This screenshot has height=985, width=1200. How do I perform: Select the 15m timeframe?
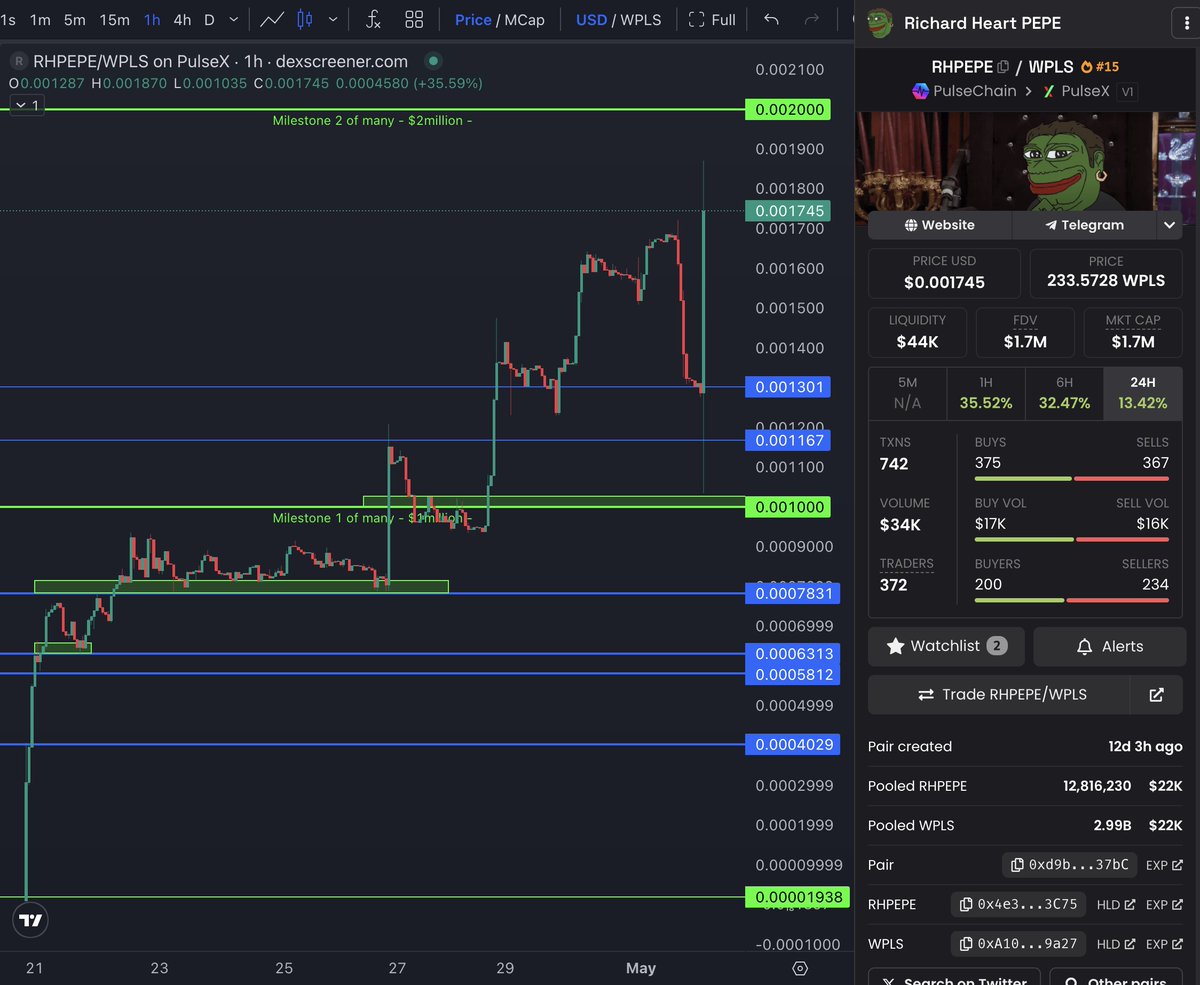coord(115,19)
